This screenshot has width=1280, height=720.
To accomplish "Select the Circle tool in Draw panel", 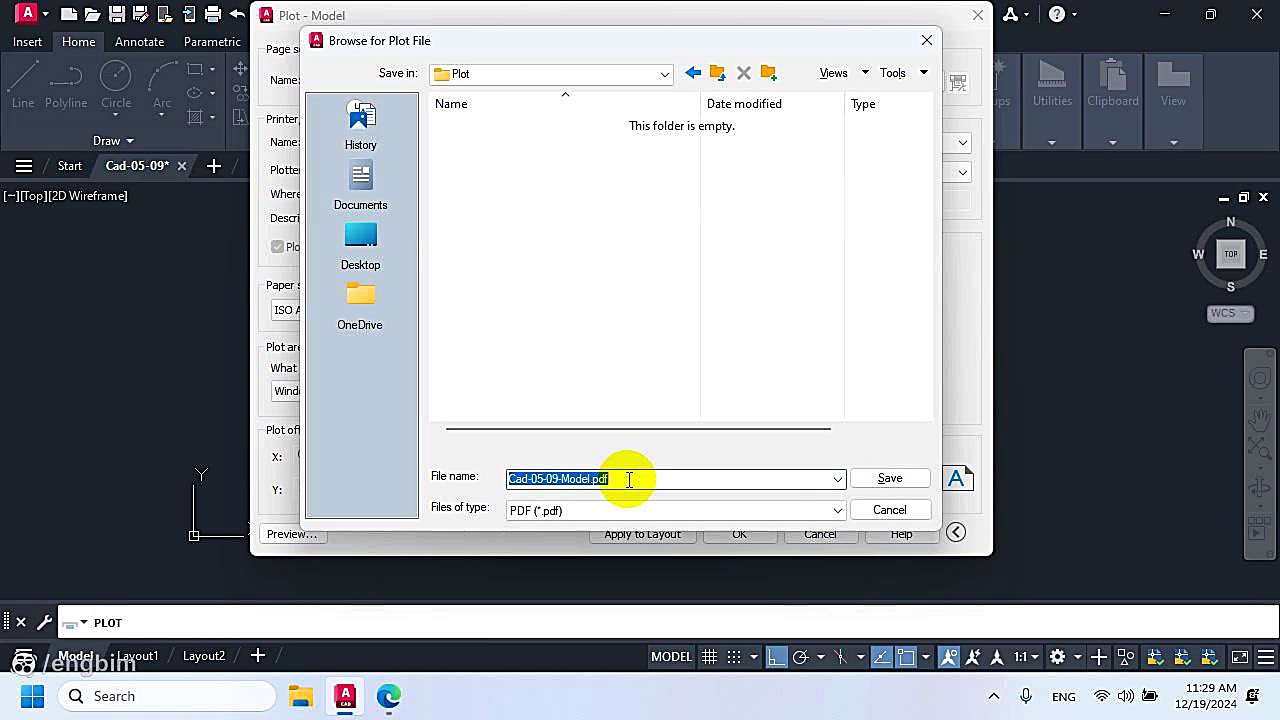I will [x=116, y=84].
